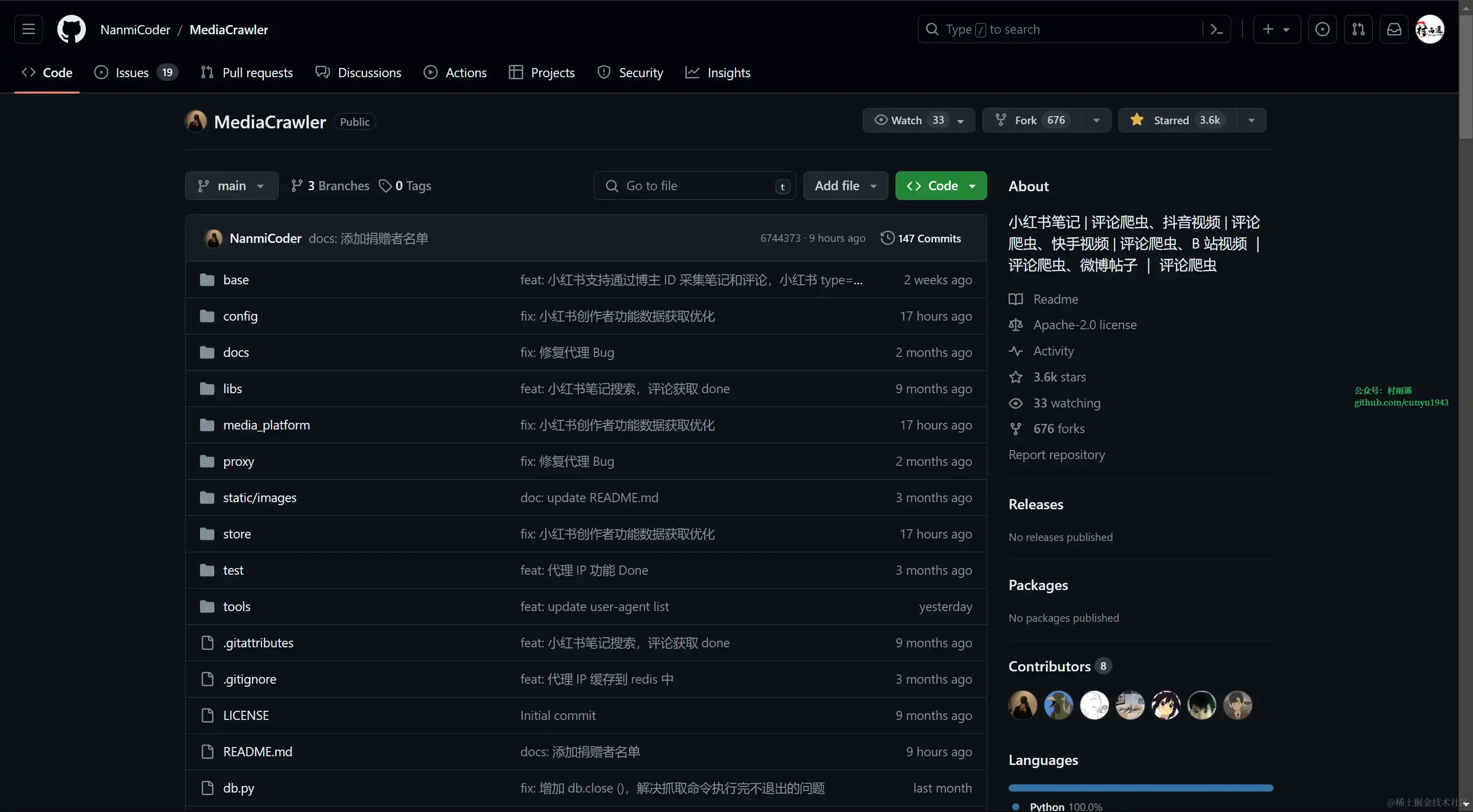The width and height of the screenshot is (1473, 812).
Task: Click the user profile avatar
Action: (x=1430, y=29)
